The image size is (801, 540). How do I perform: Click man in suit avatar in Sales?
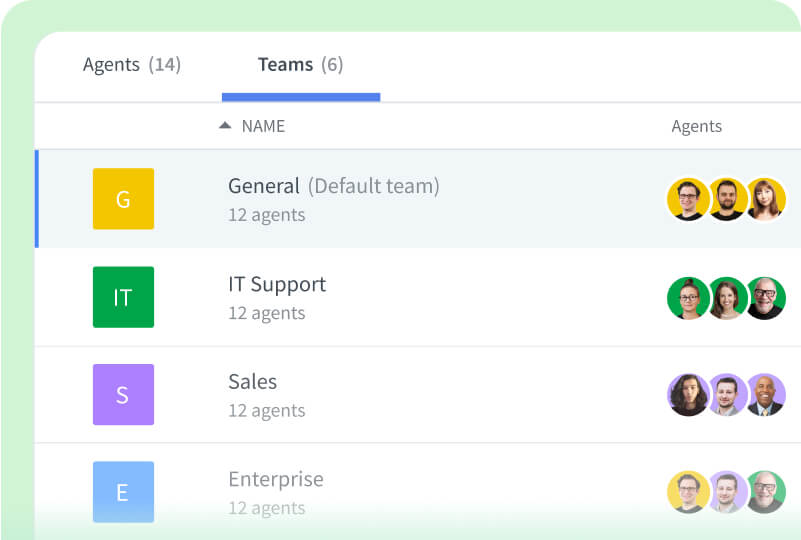(x=766, y=395)
